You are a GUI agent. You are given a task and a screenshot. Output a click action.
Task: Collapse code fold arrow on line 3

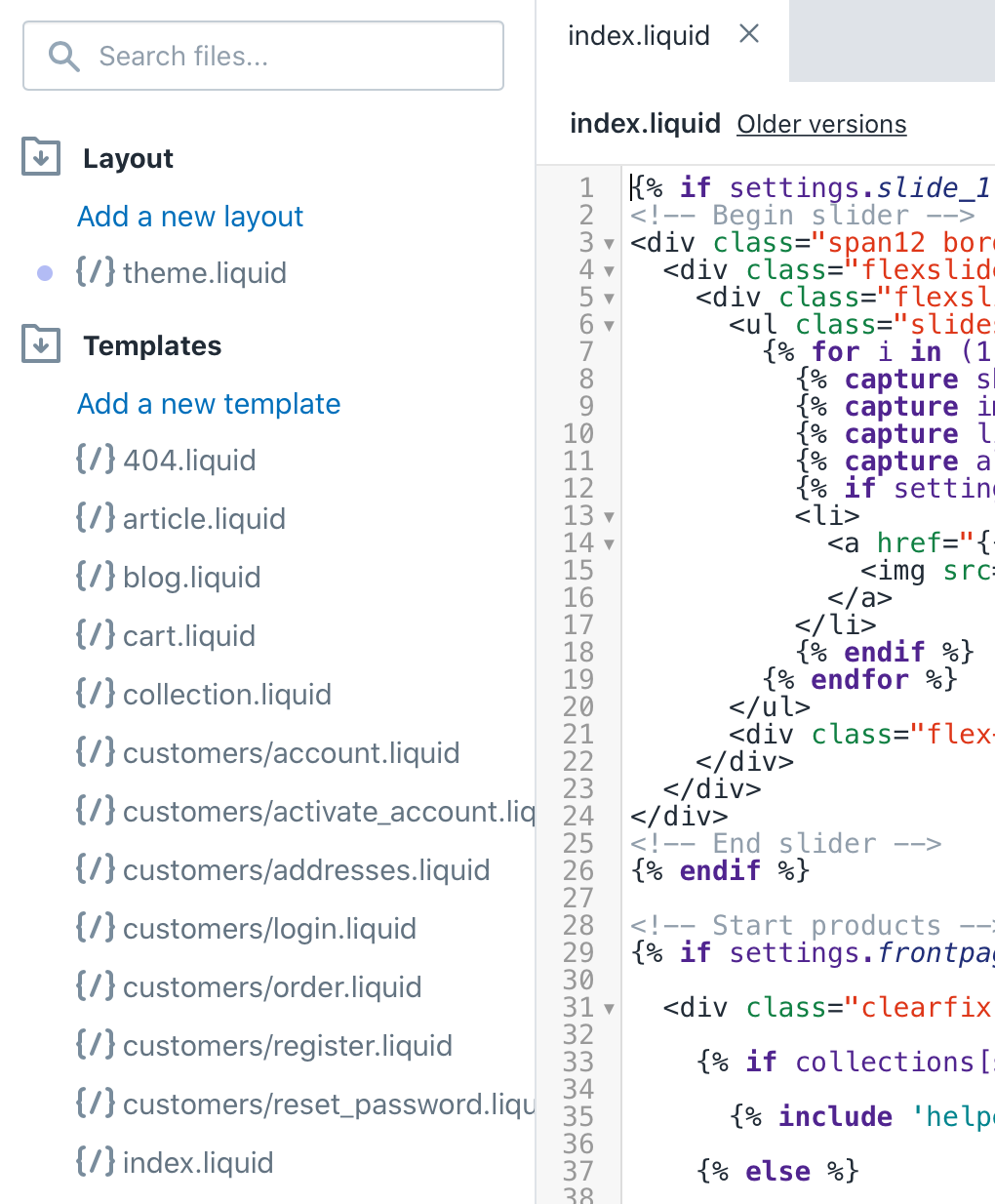coord(609,244)
